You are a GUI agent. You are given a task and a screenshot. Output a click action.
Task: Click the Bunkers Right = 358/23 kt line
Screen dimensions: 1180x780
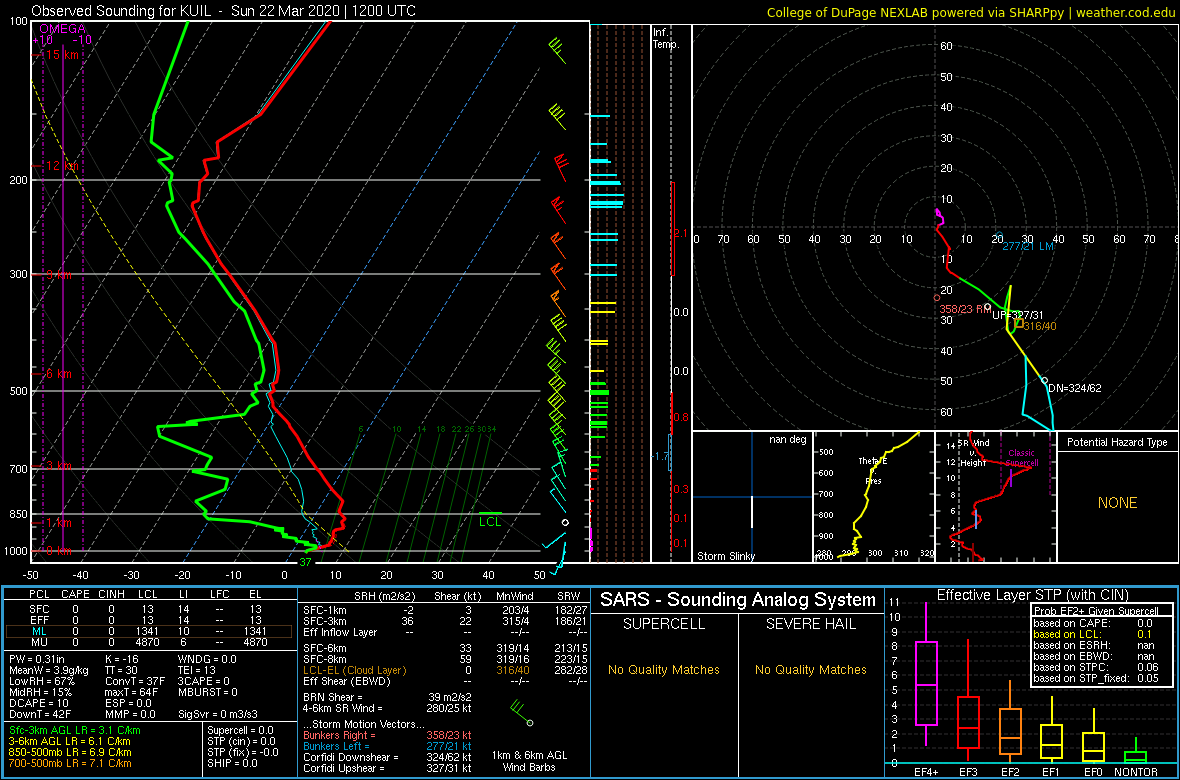387,734
